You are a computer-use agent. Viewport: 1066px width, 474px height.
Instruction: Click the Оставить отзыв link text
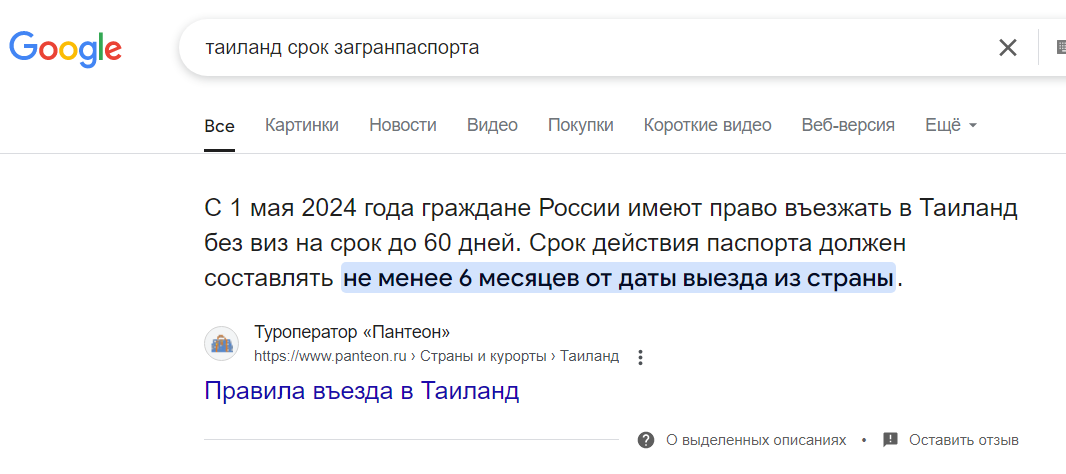point(963,440)
